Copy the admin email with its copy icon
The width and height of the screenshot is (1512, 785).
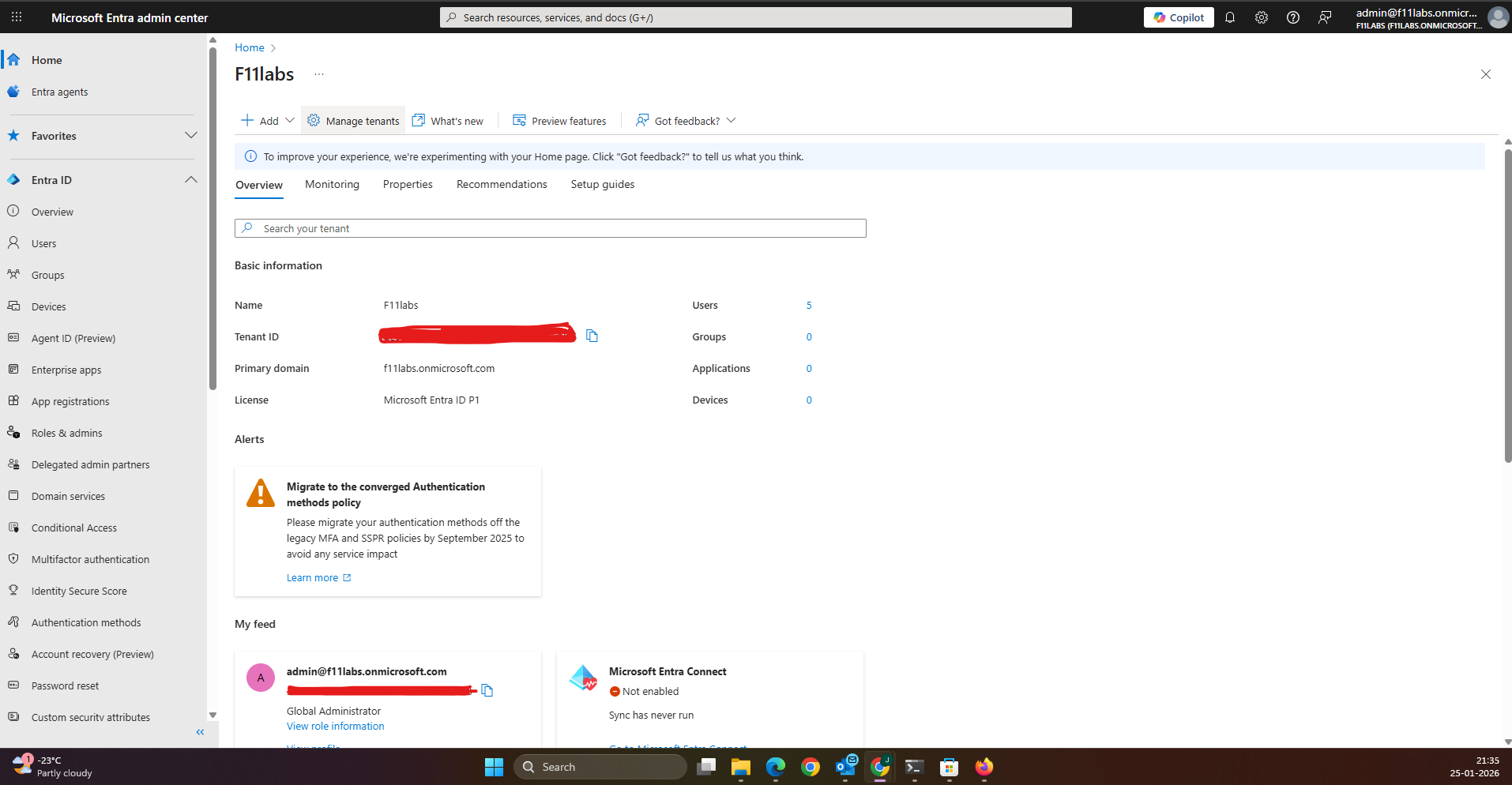(487, 689)
